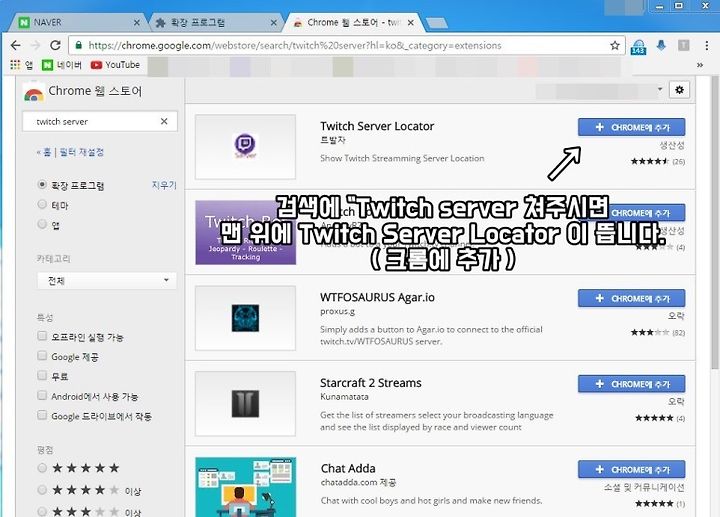
Task: Close the Chrome 웹 스토어 tab
Action: (411, 22)
